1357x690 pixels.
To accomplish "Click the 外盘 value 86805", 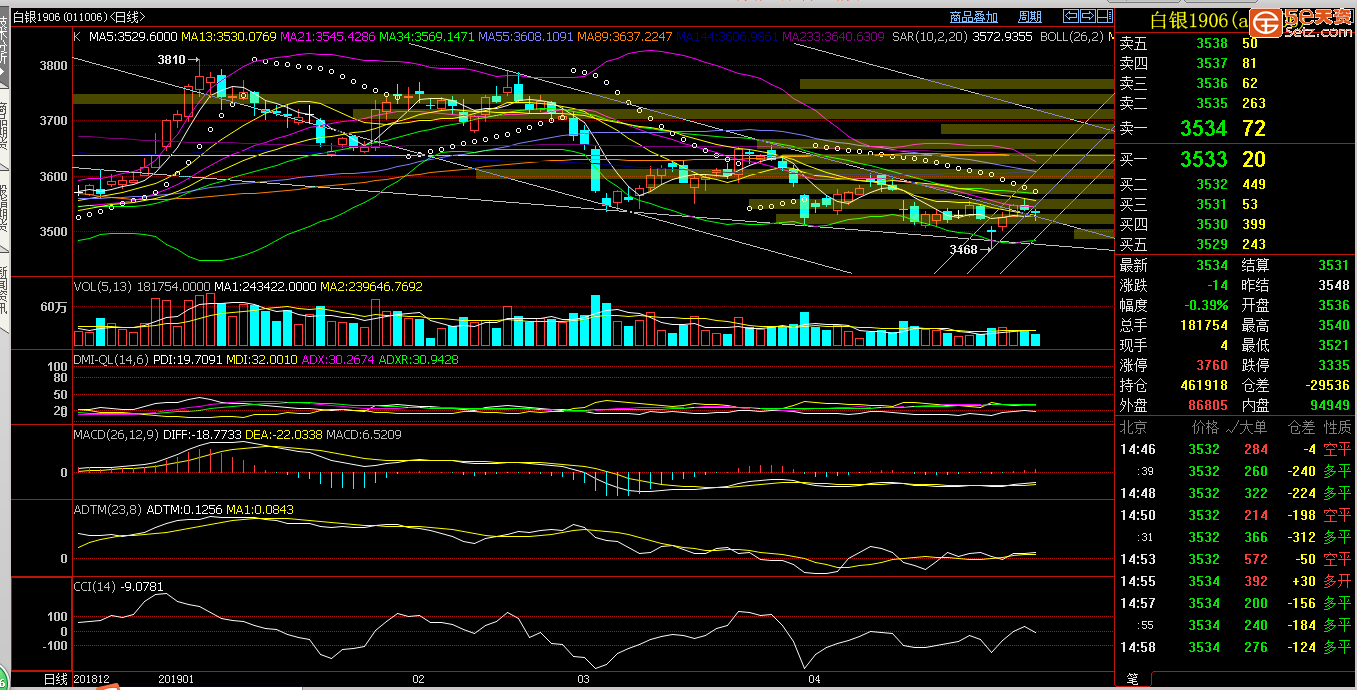I will coord(1208,405).
